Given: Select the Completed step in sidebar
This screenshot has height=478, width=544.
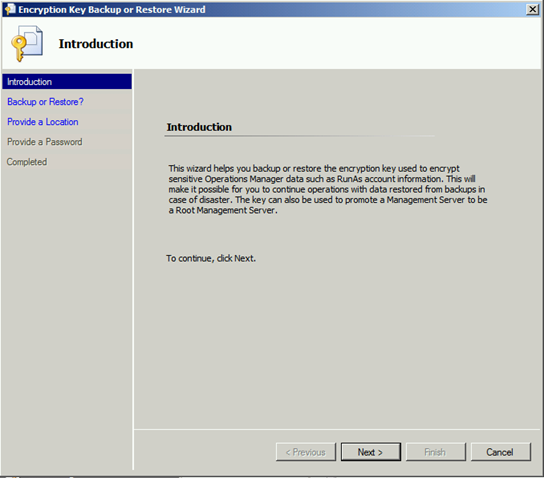Looking at the screenshot, I should [x=27, y=162].
